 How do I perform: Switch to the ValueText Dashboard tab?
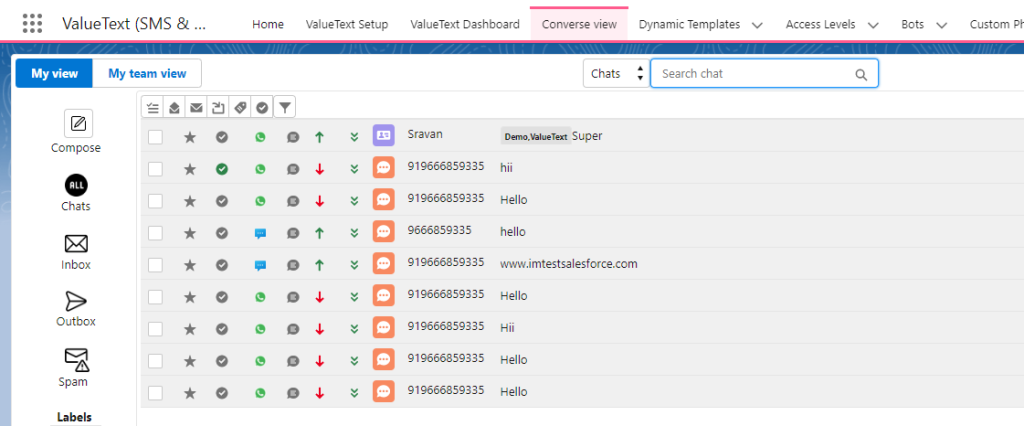[465, 25]
